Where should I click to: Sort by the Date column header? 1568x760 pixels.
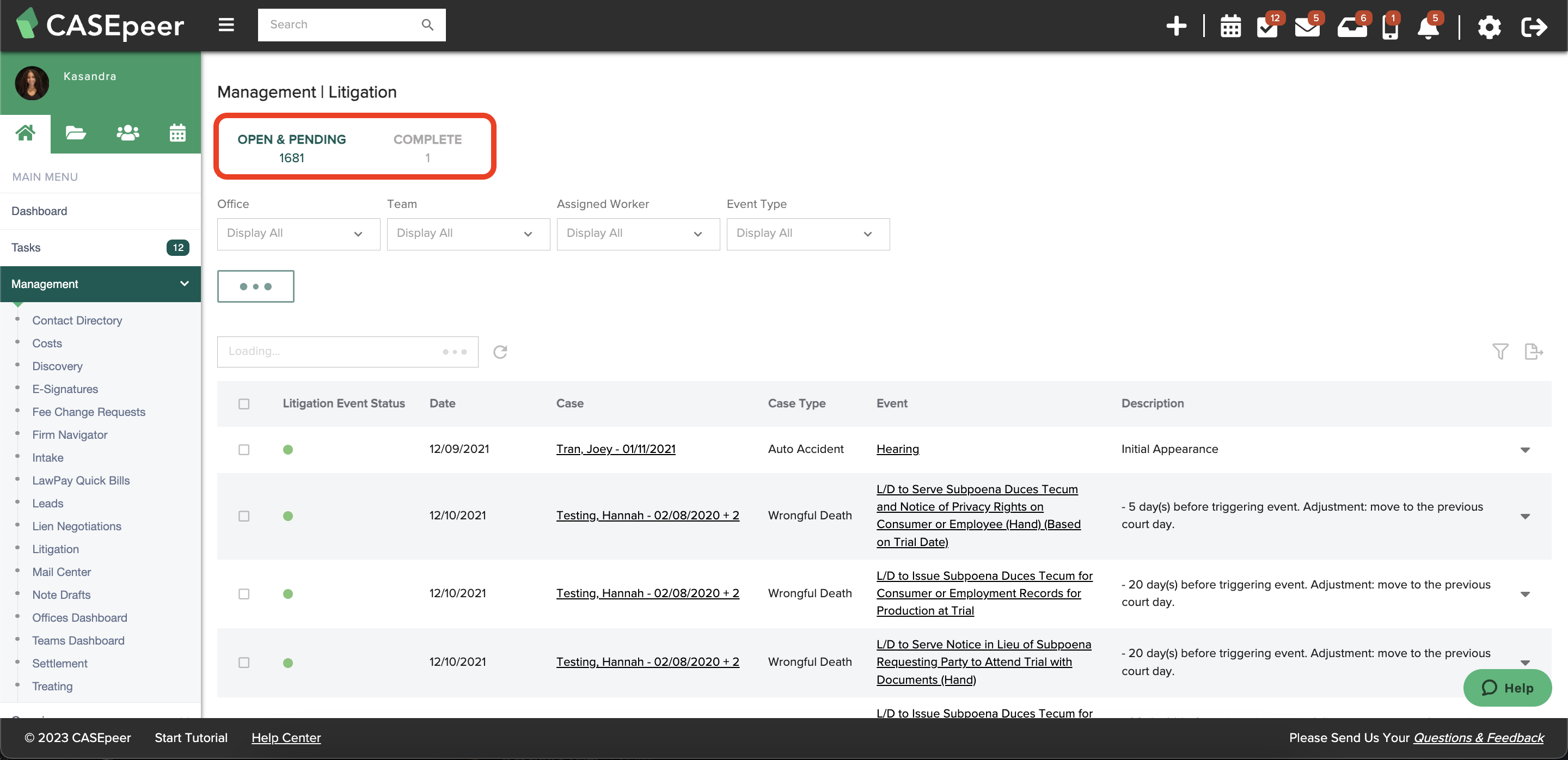pyautogui.click(x=442, y=403)
